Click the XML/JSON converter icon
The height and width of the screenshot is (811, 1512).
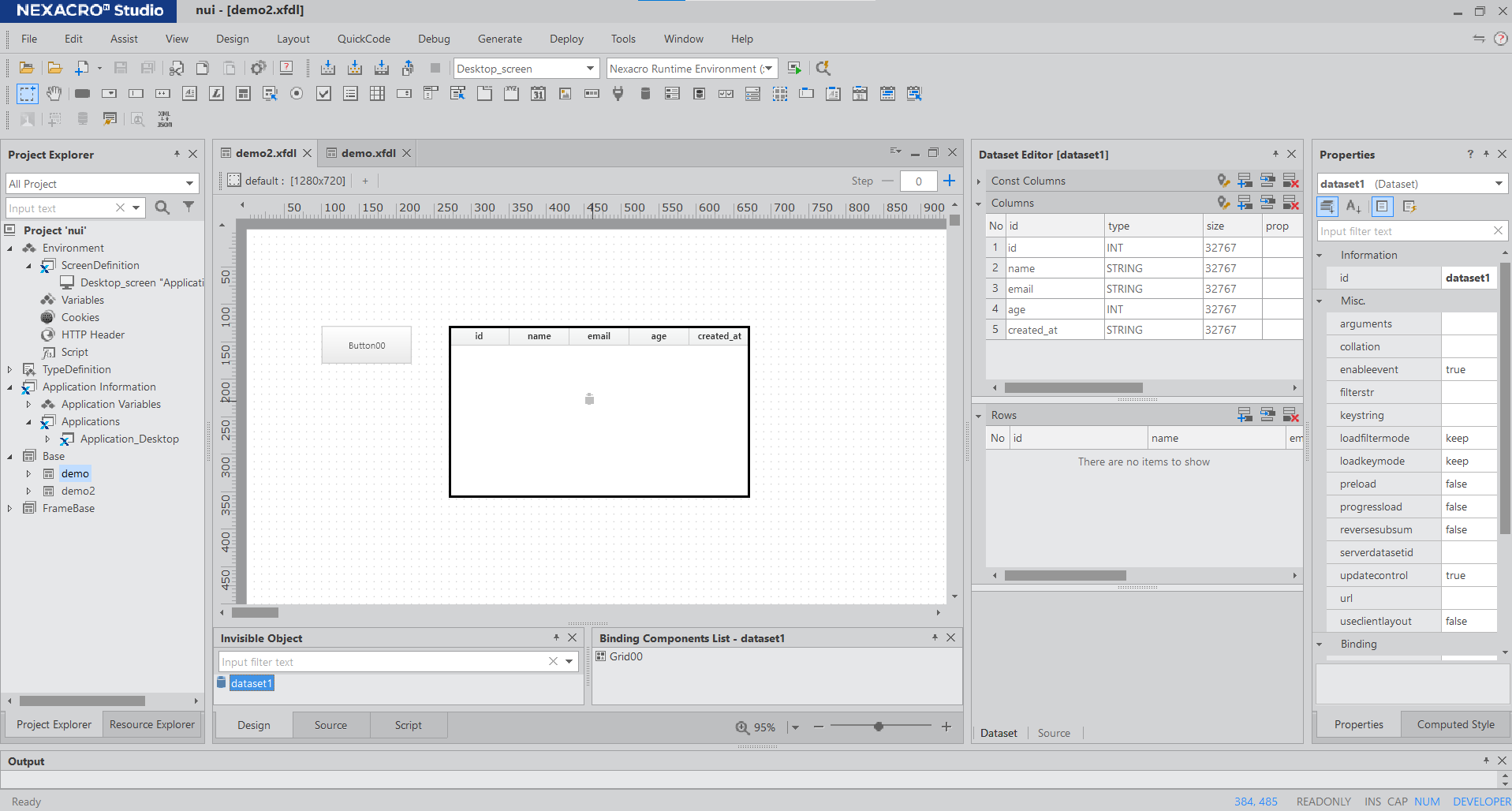(x=164, y=119)
